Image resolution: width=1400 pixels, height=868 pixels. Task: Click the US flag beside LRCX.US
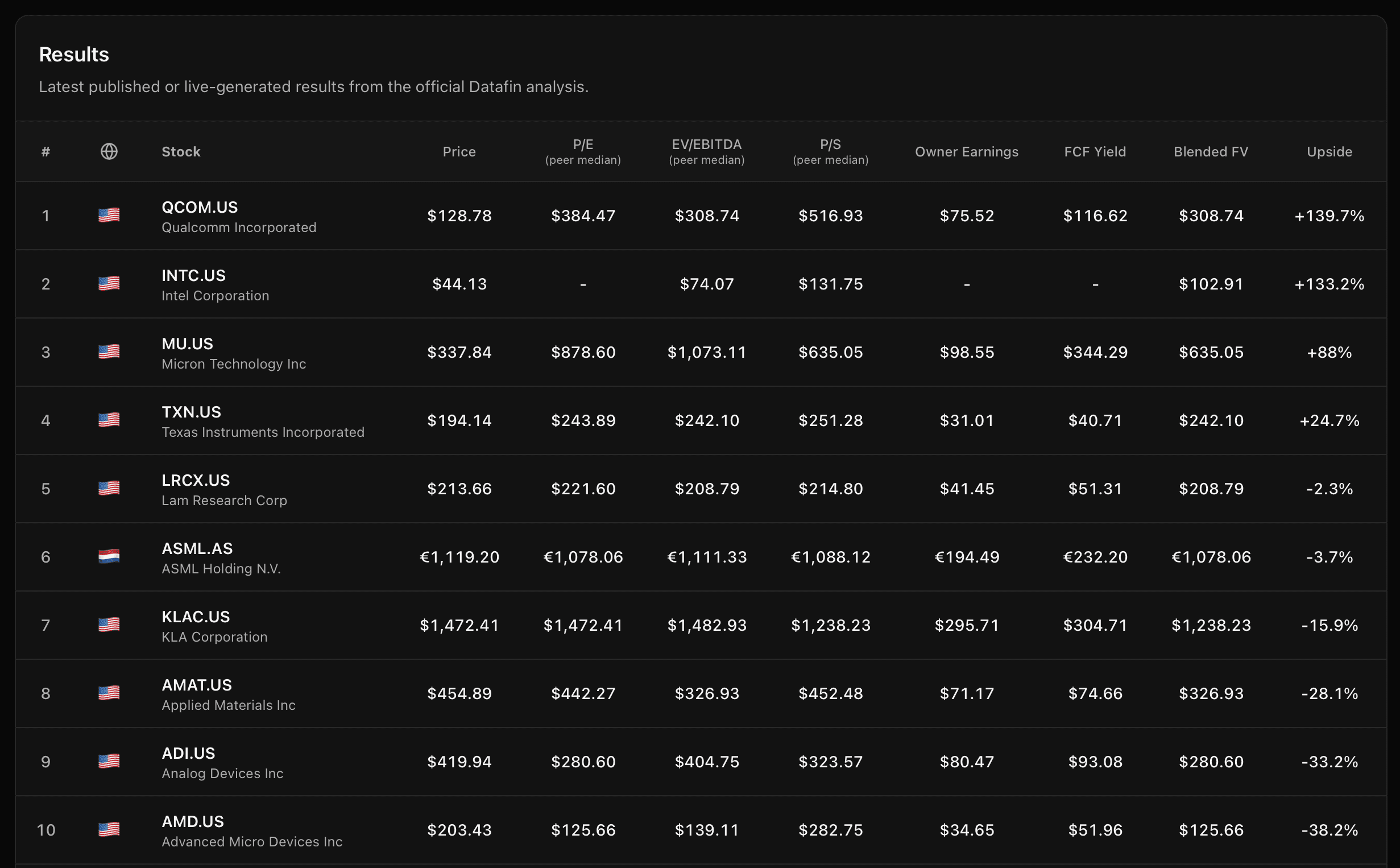click(x=109, y=489)
